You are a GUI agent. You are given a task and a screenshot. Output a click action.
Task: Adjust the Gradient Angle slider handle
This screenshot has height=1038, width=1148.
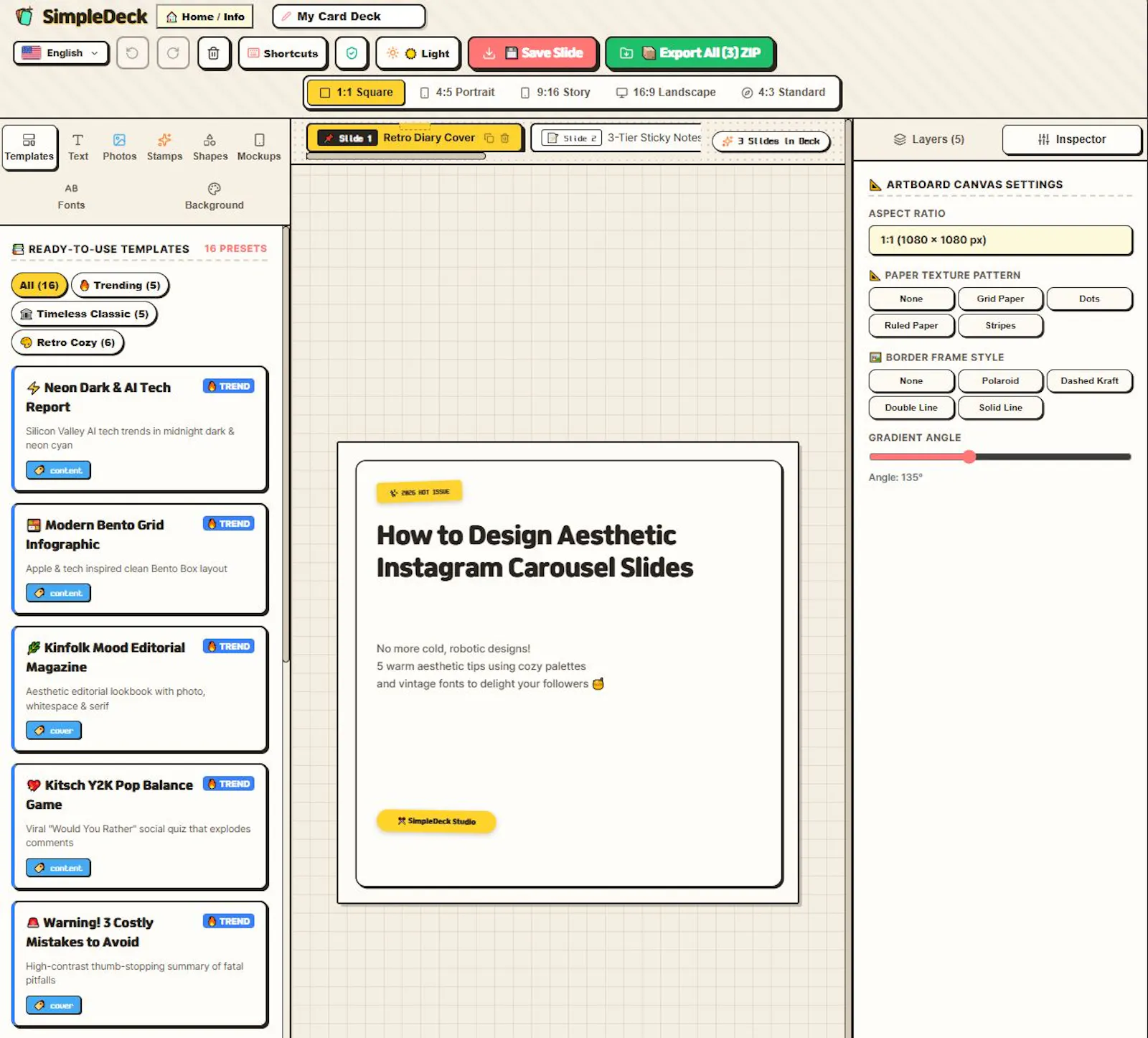pyautogui.click(x=969, y=457)
